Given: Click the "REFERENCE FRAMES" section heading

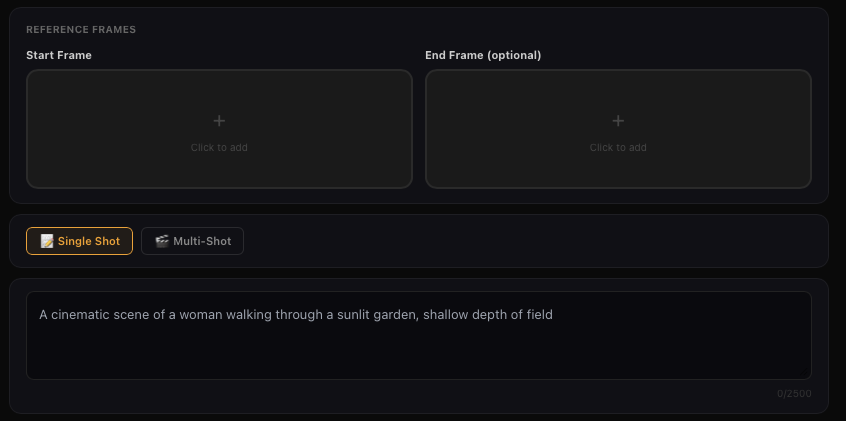Looking at the screenshot, I should pyautogui.click(x=81, y=30).
